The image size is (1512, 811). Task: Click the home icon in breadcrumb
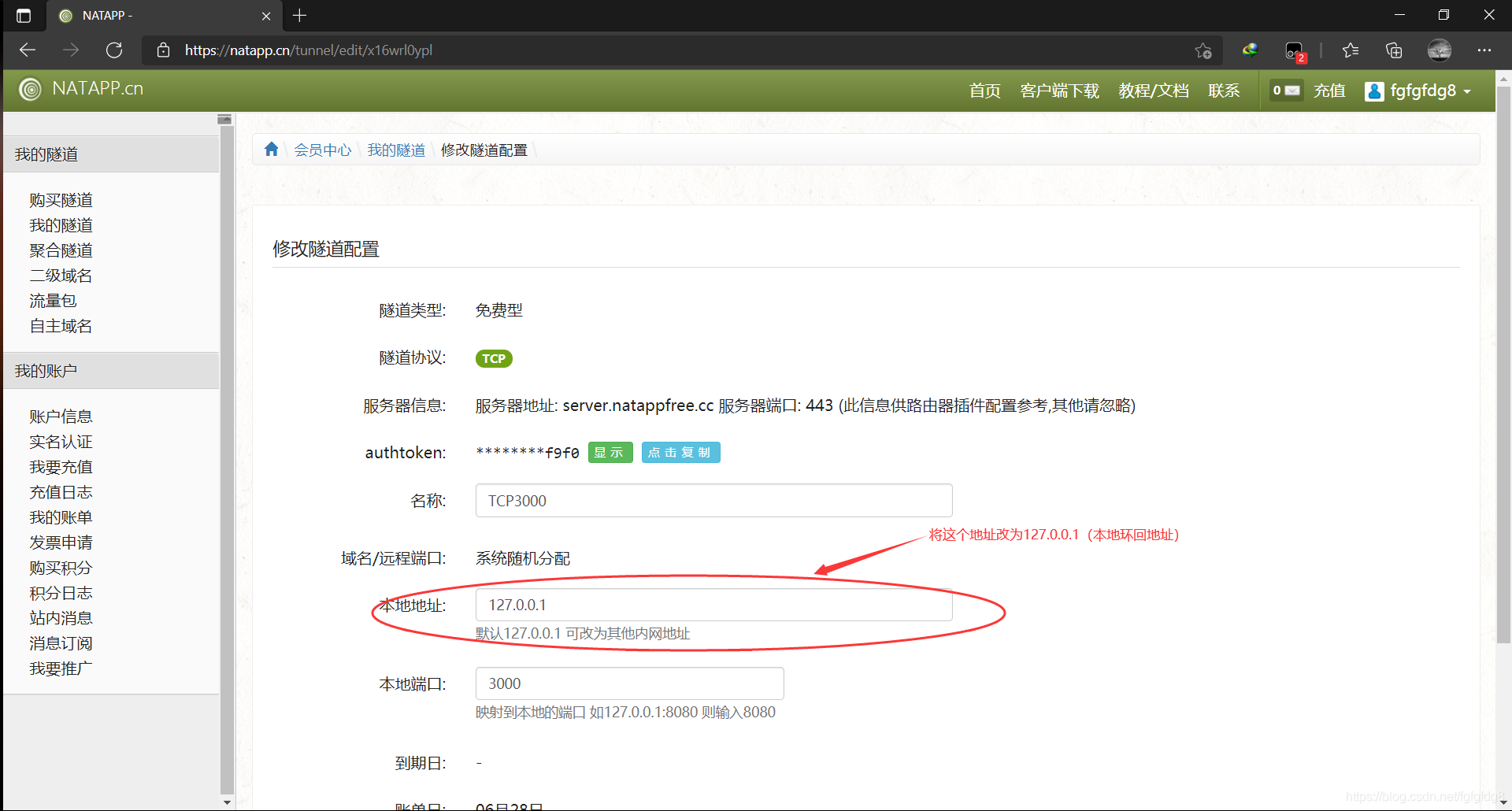pyautogui.click(x=272, y=149)
